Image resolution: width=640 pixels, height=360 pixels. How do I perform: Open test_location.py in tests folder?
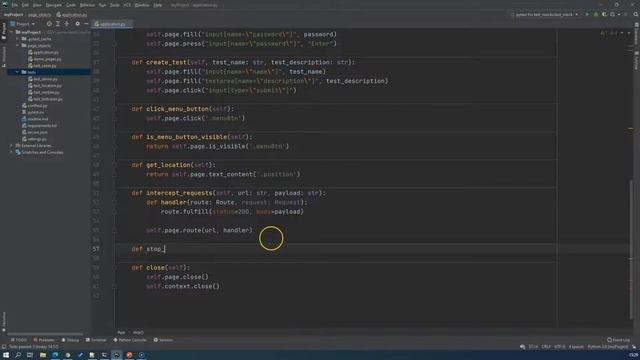tap(44, 86)
